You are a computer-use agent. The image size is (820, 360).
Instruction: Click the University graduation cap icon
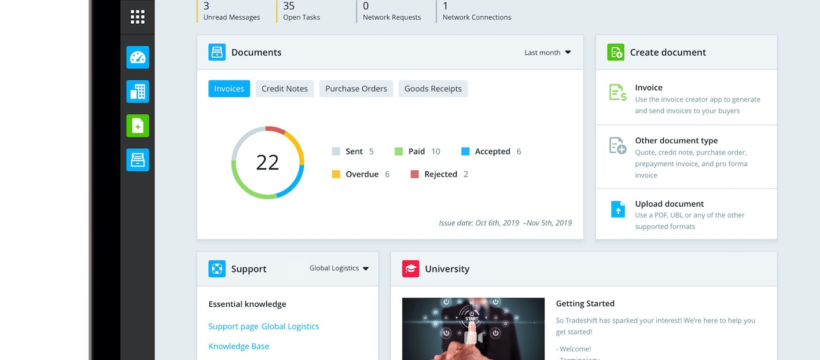[x=411, y=268]
